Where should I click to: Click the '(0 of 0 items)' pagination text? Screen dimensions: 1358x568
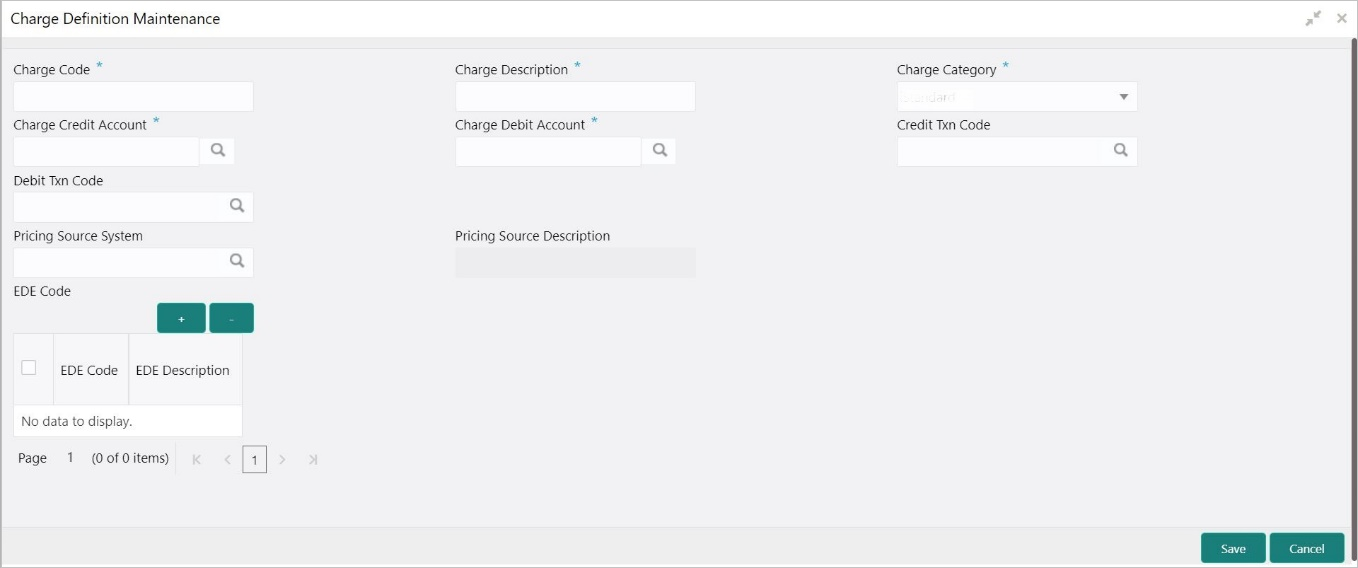coord(130,458)
